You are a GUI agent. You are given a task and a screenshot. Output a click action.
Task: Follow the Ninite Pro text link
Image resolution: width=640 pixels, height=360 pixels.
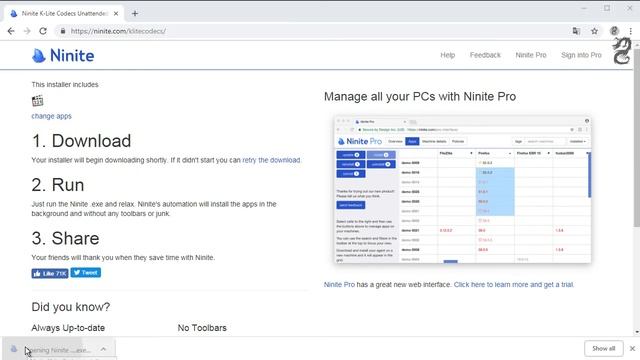point(339,284)
